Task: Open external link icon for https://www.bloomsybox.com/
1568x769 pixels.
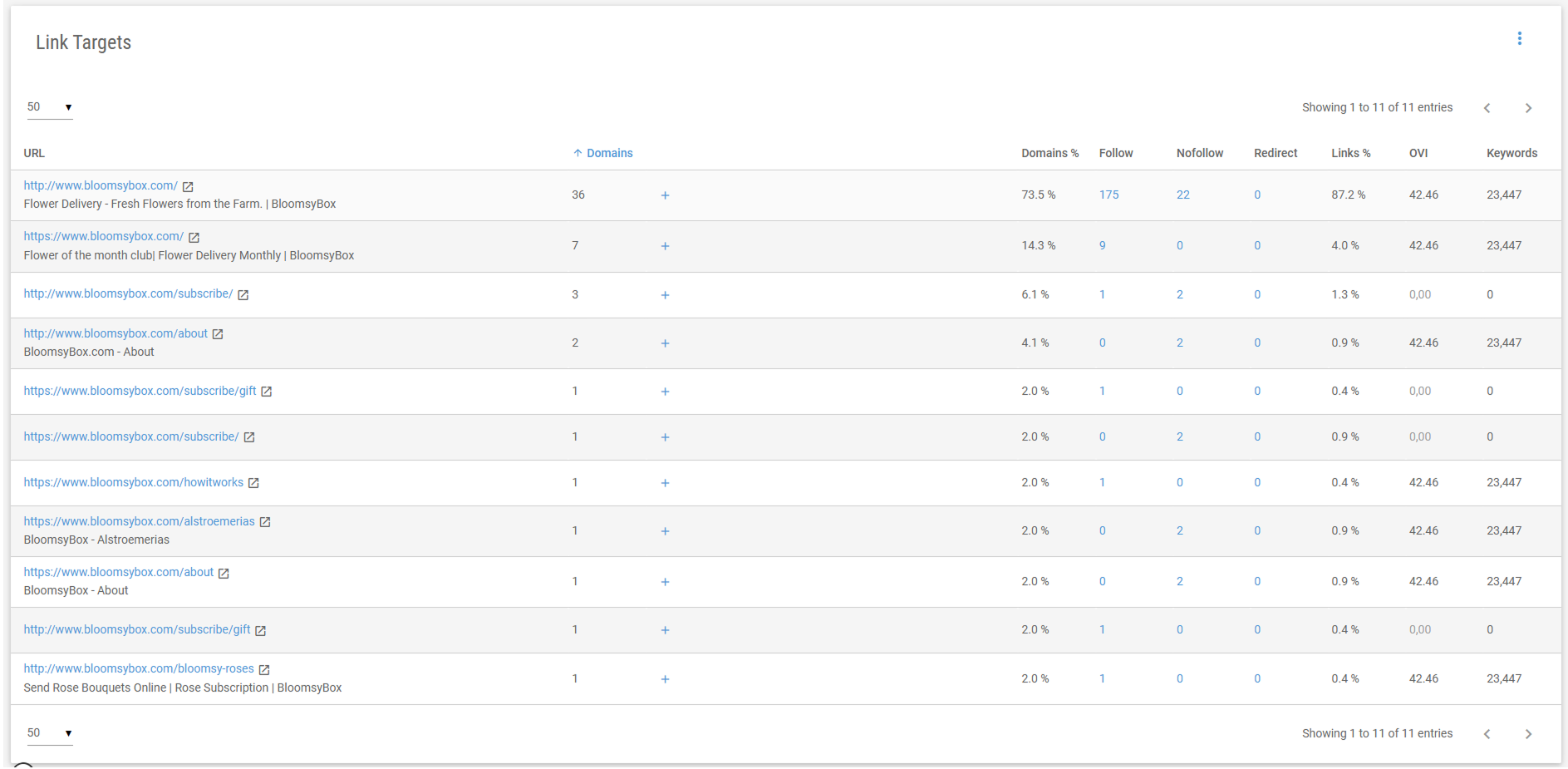Action: pyautogui.click(x=194, y=238)
